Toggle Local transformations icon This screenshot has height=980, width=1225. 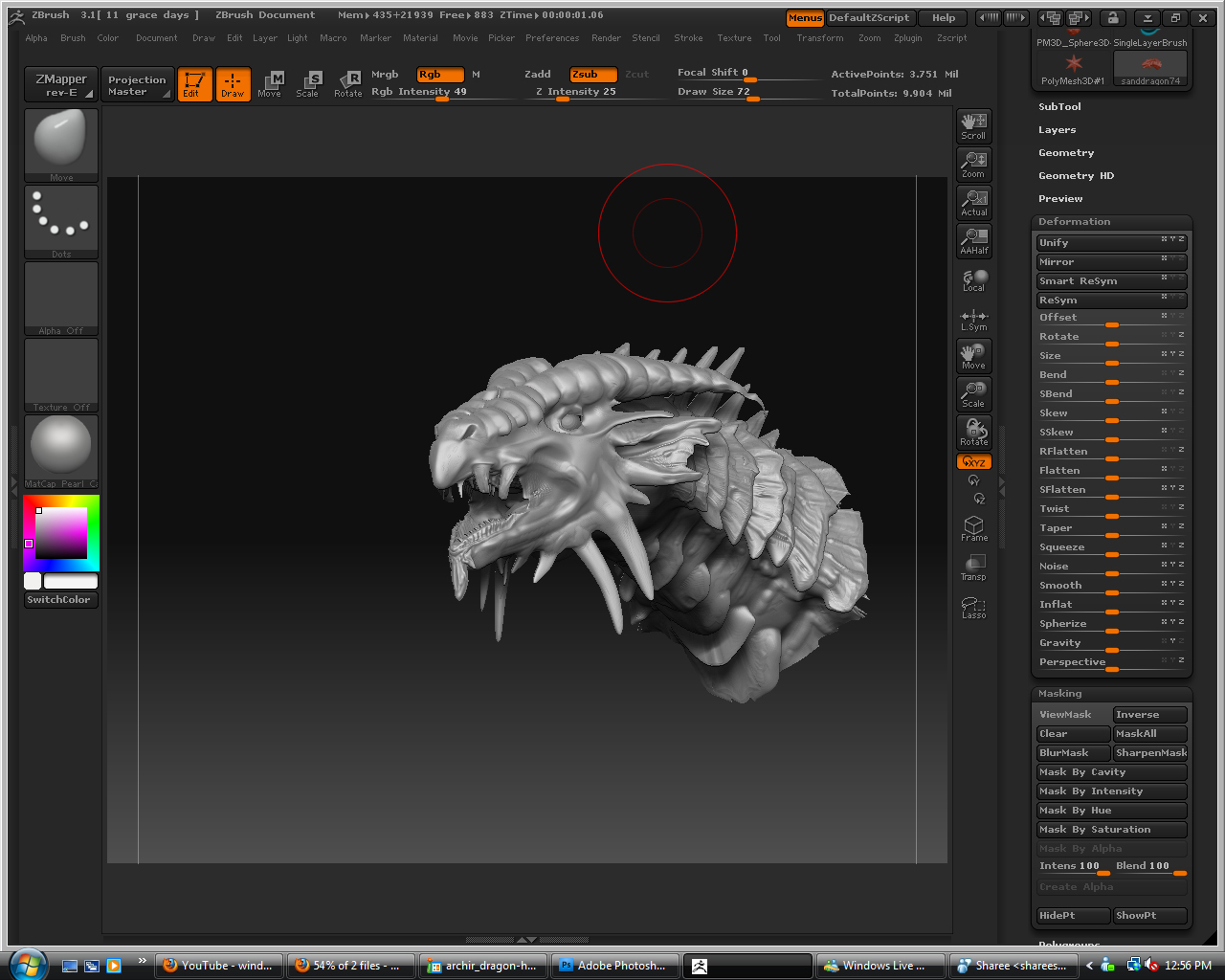(x=973, y=279)
